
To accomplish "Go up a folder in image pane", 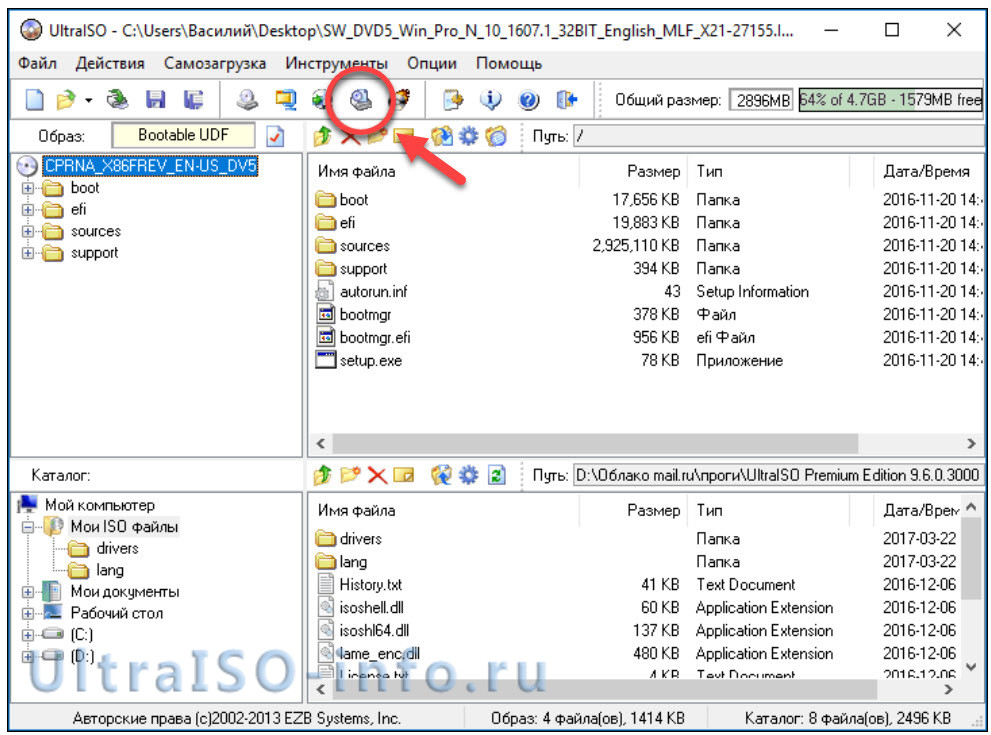I will click(x=323, y=136).
